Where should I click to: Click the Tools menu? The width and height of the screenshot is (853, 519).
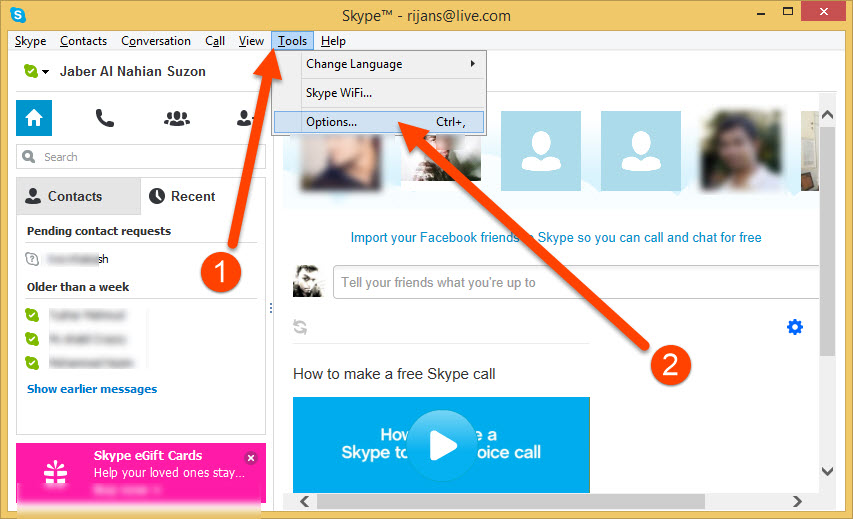click(293, 41)
